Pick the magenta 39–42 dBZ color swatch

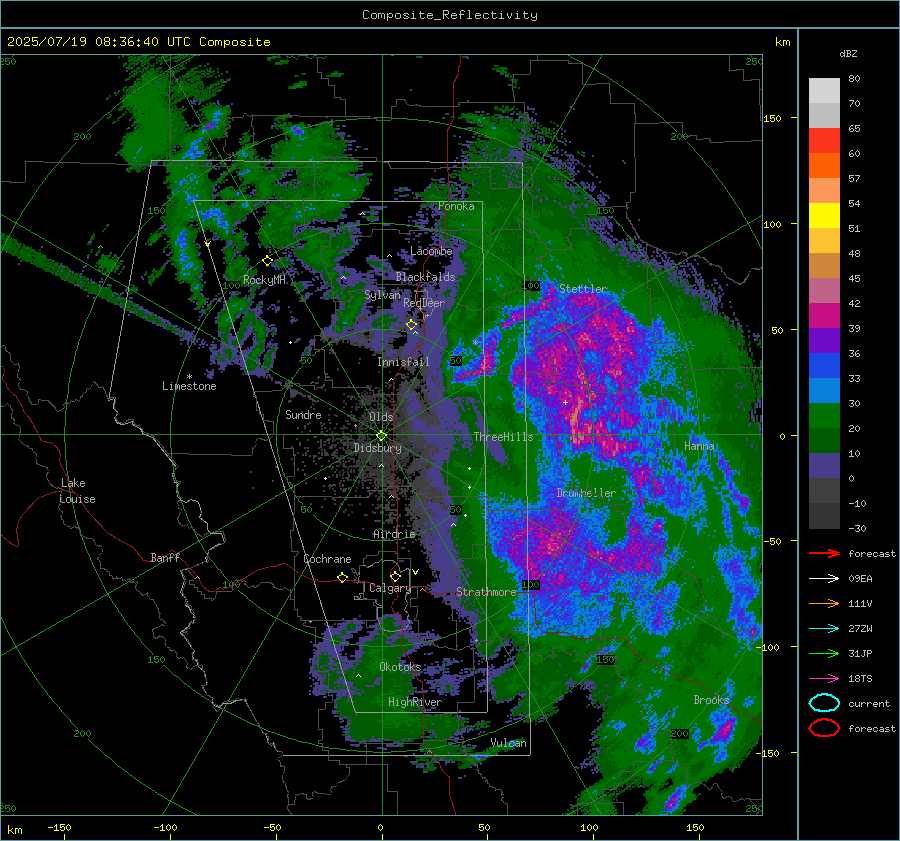(x=824, y=315)
